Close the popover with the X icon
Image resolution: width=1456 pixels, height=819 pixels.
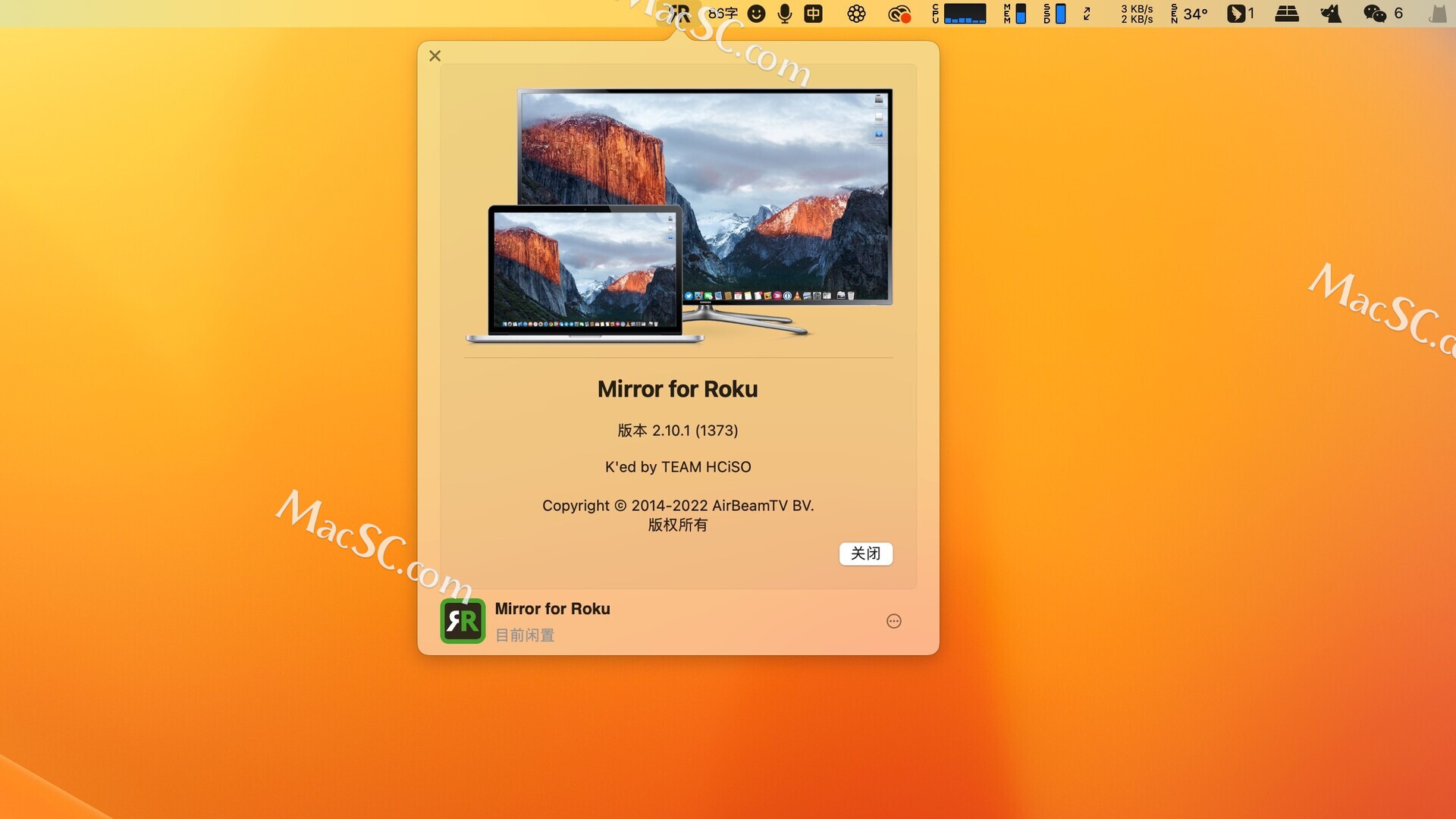point(435,55)
